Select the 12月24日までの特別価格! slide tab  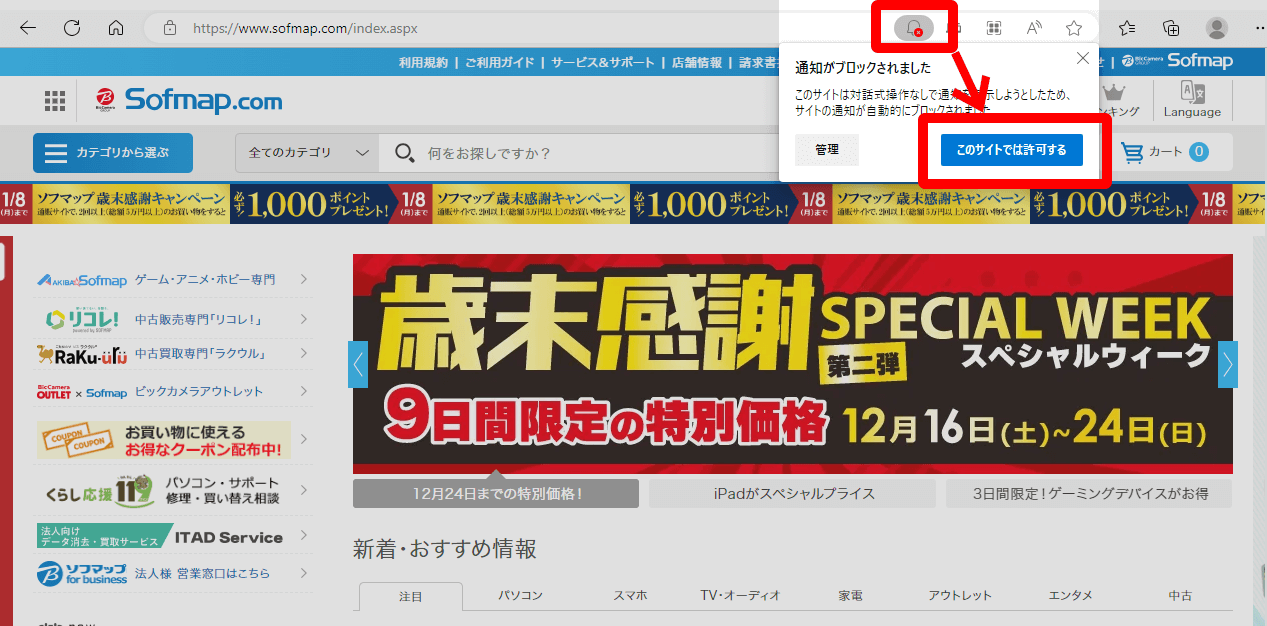click(496, 494)
